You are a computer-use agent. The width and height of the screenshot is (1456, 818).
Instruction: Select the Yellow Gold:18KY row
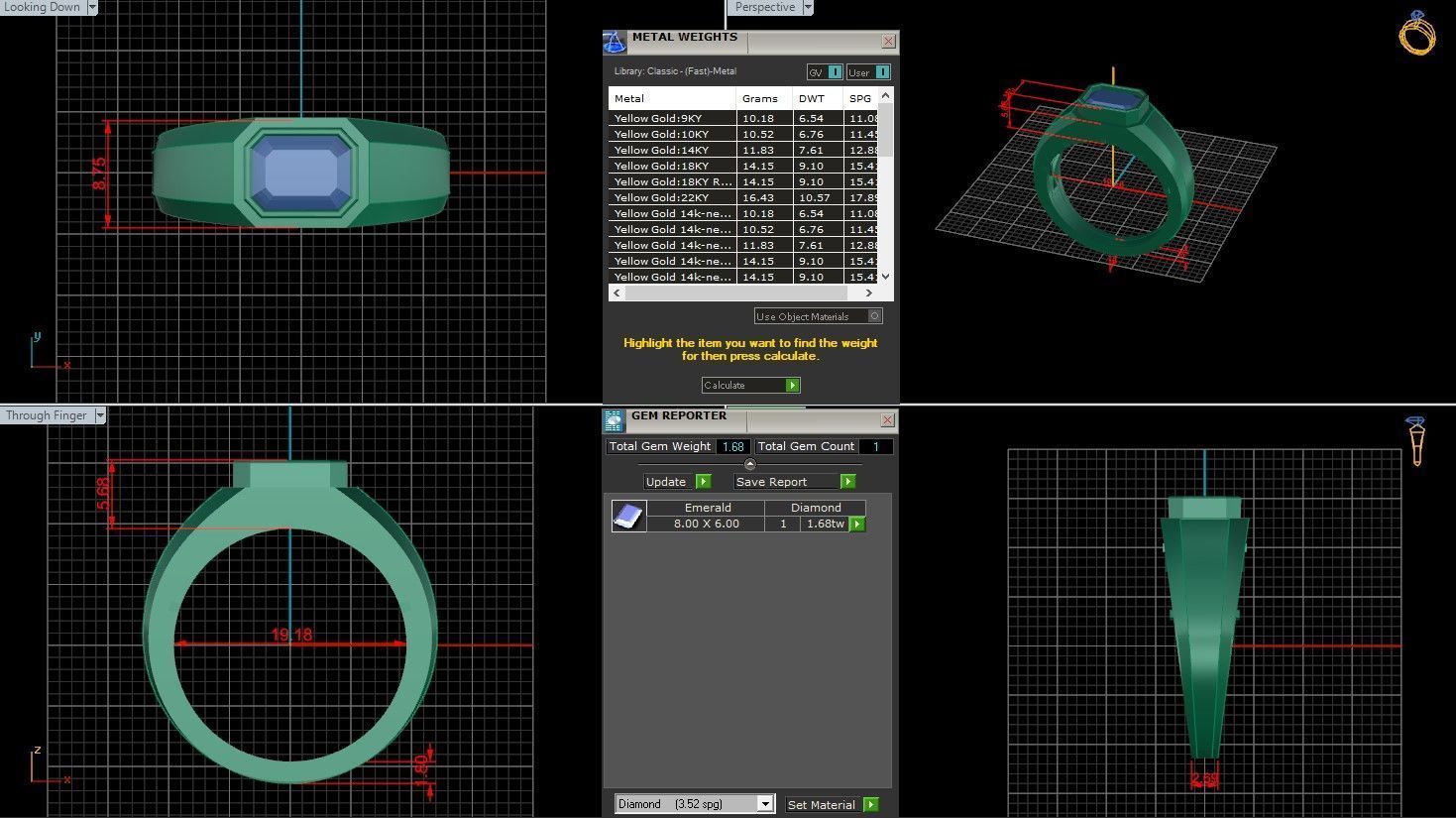(743, 166)
